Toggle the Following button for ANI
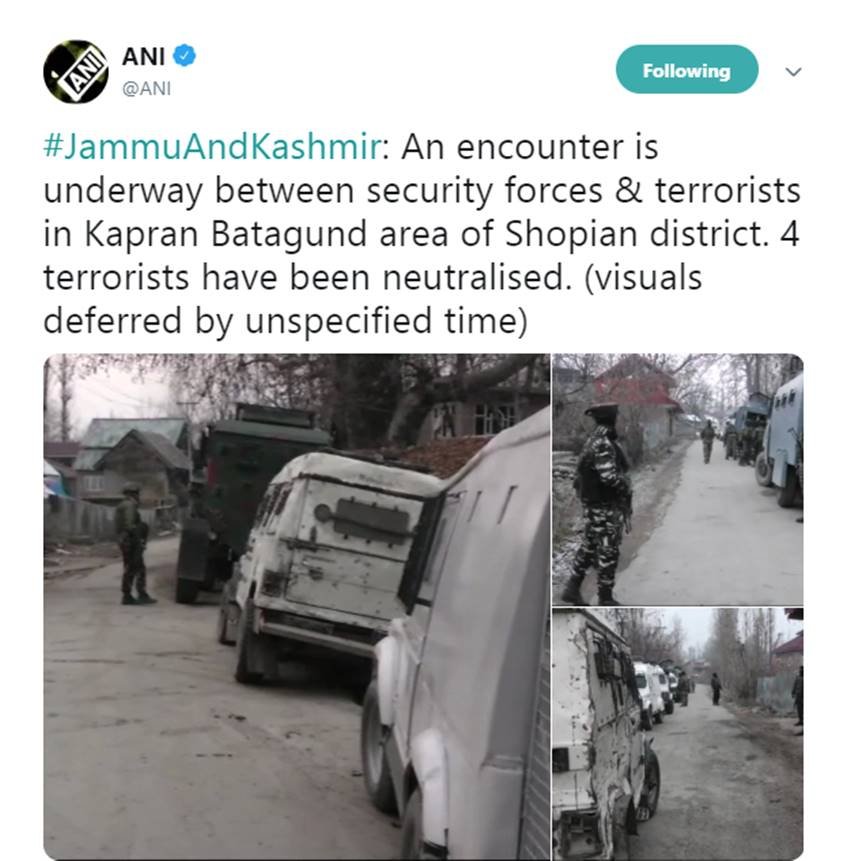The height and width of the screenshot is (861, 850). pyautogui.click(x=687, y=70)
